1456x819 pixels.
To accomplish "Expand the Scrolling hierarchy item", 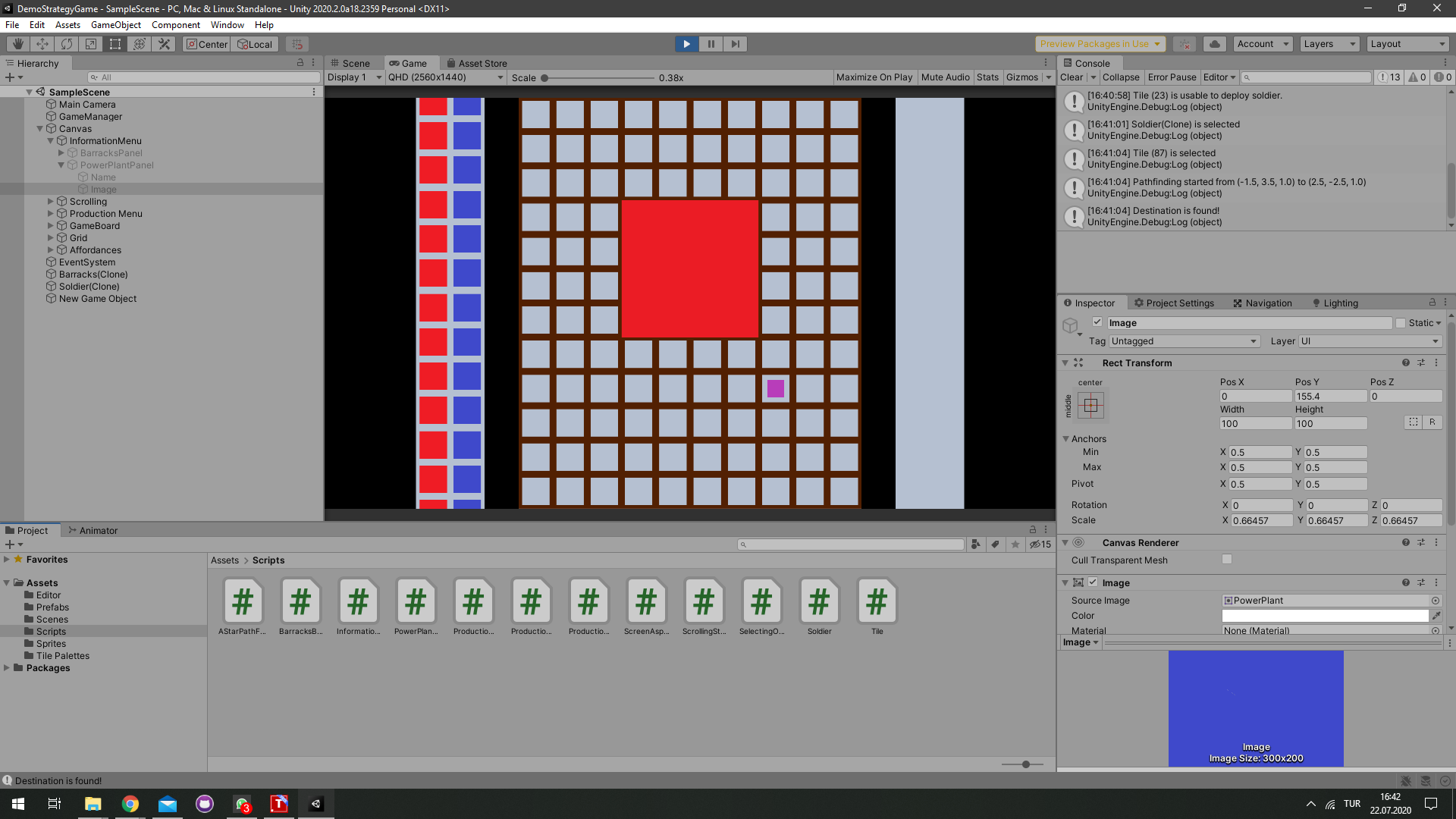I will [51, 202].
